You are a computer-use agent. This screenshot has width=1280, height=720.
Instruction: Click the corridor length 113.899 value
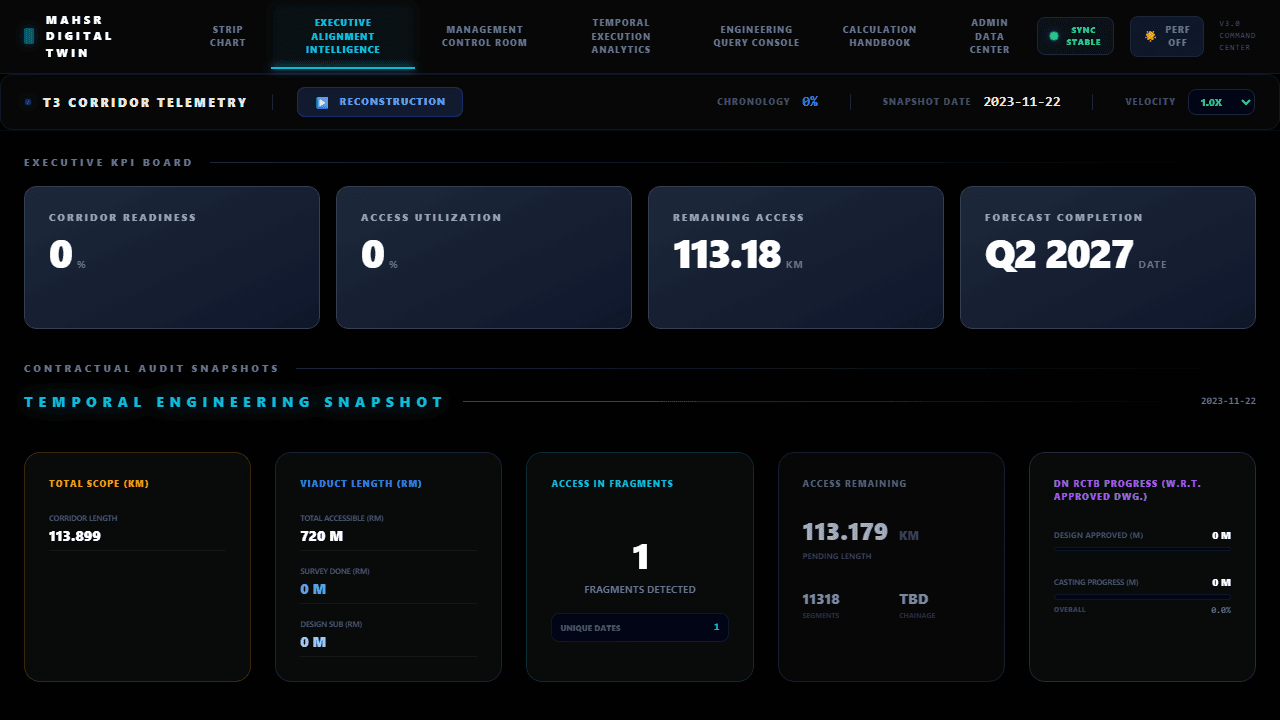tap(75, 536)
